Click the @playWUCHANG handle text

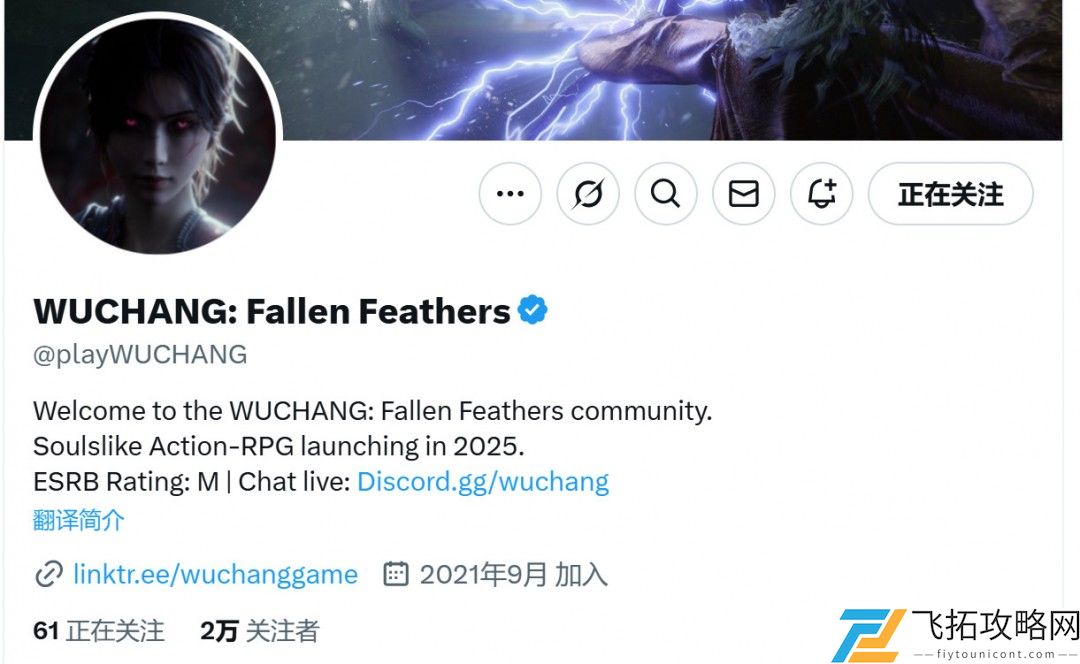(140, 354)
